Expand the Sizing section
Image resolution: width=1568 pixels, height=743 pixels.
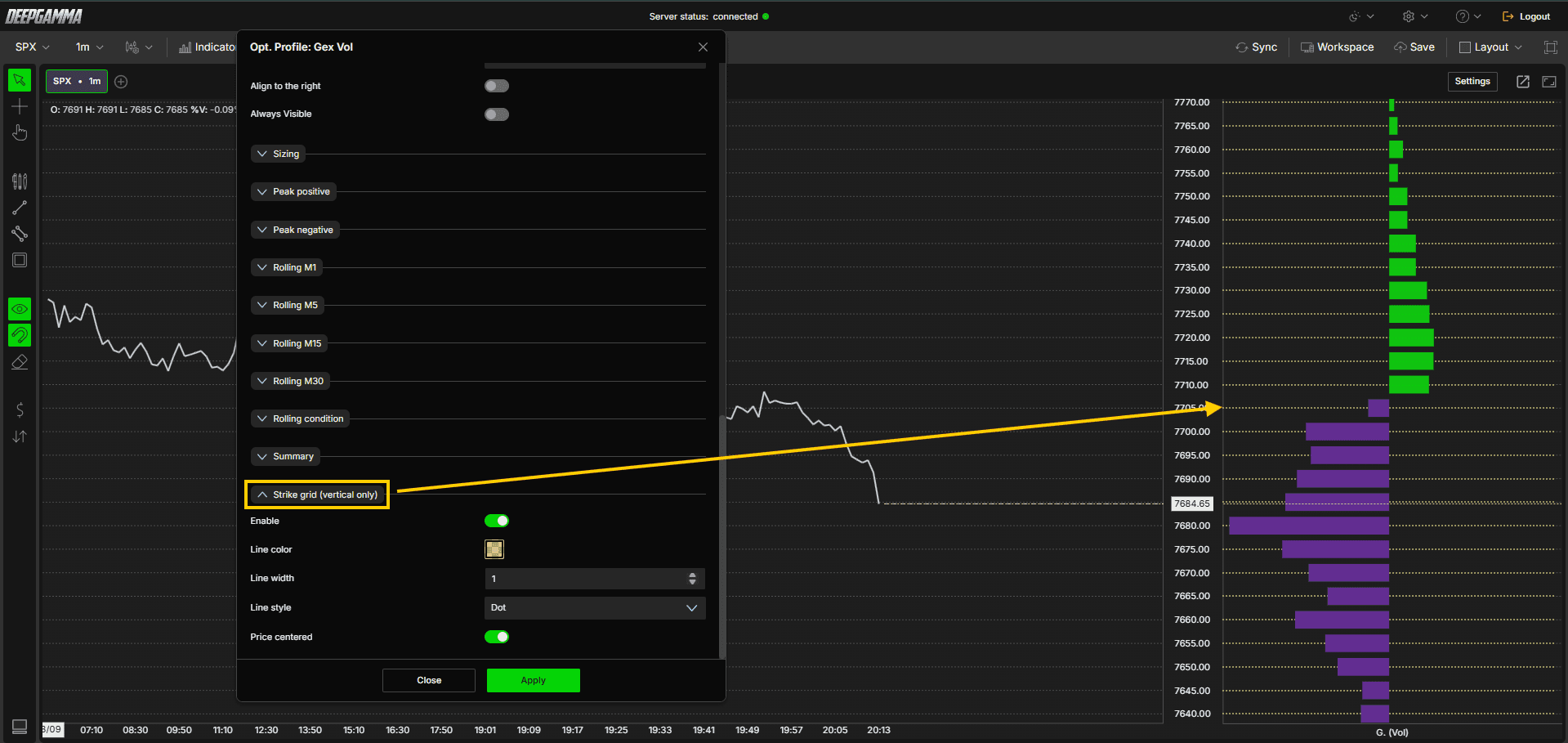pyautogui.click(x=278, y=154)
